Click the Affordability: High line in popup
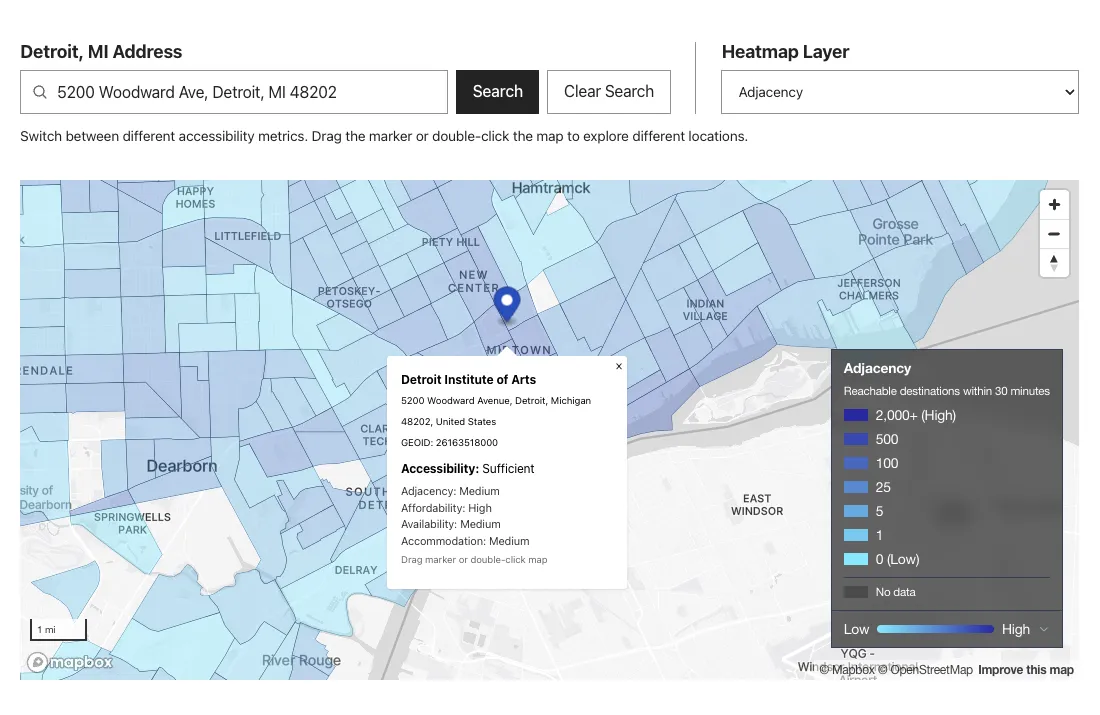Viewport: 1100px width, 715px height. (446, 508)
